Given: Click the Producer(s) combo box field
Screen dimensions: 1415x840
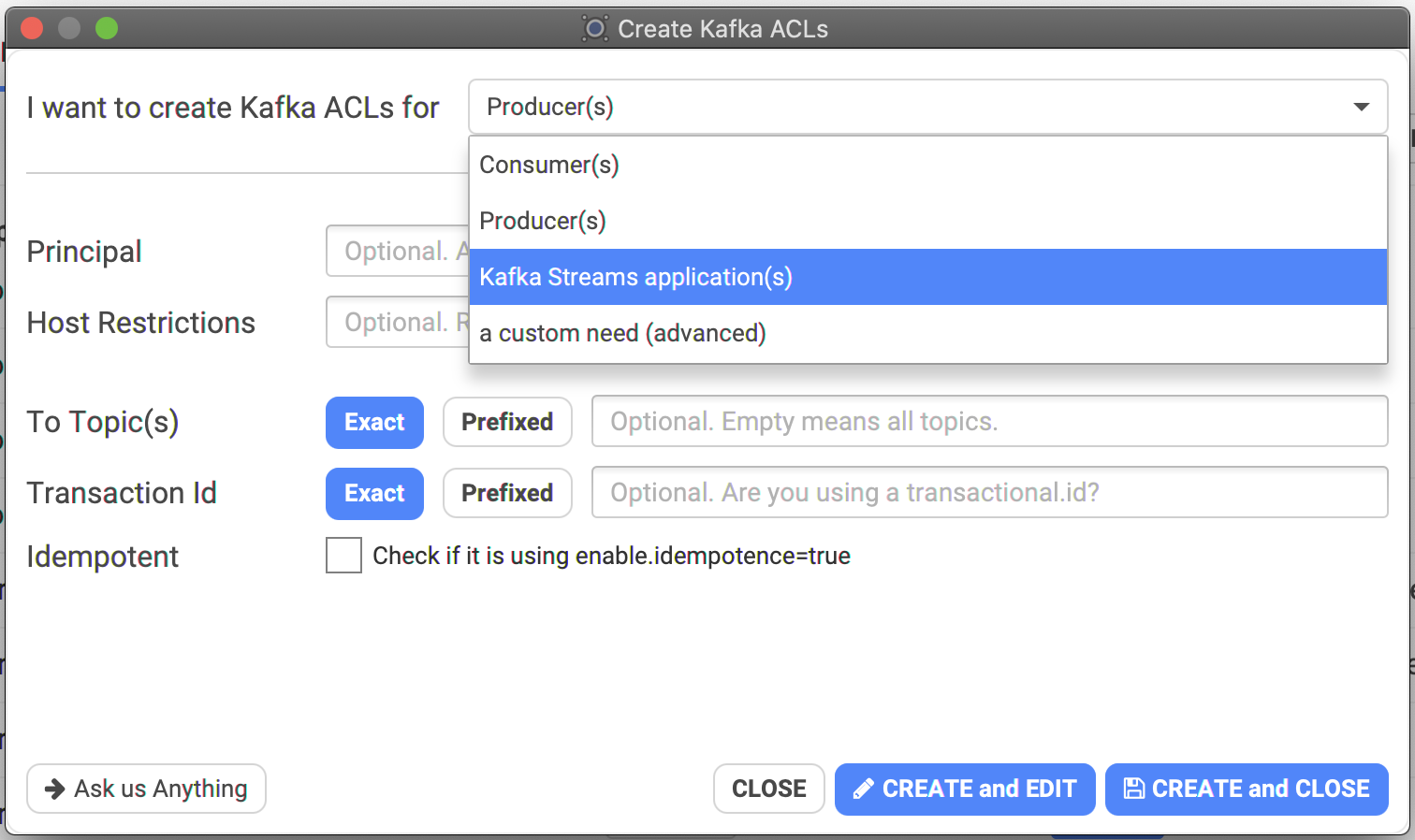Looking at the screenshot, I should 927,107.
